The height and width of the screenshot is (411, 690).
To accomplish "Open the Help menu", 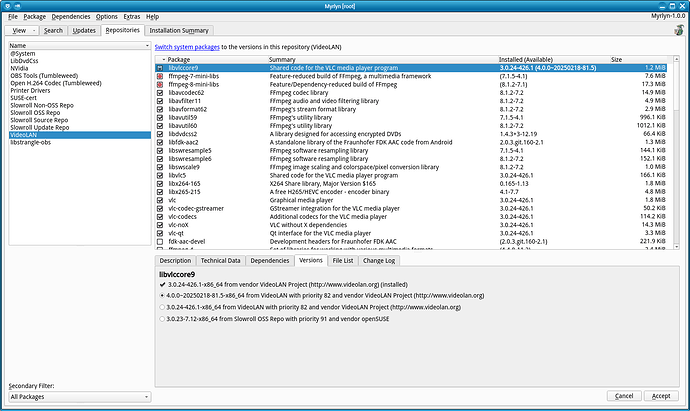I will (x=152, y=17).
